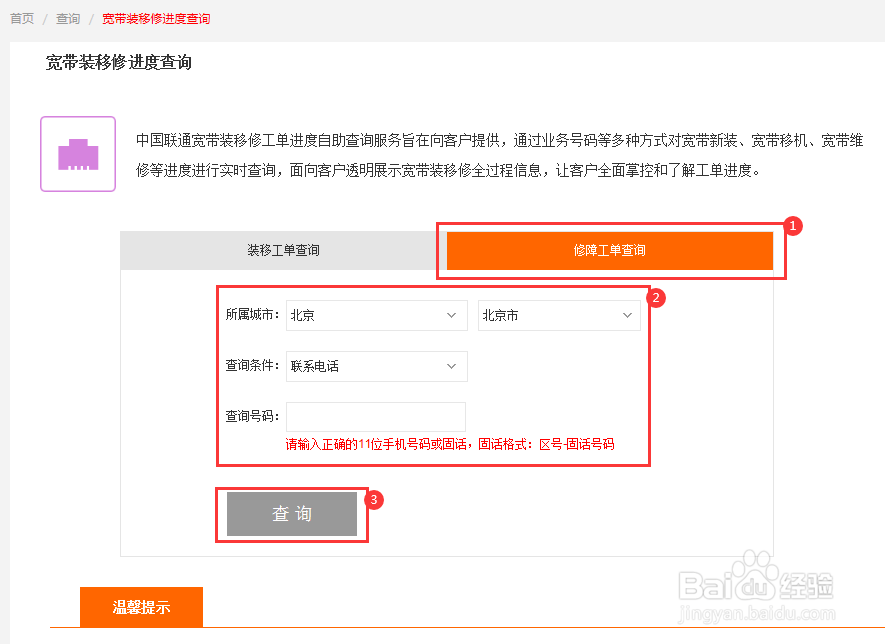Image resolution: width=885 pixels, height=644 pixels.
Task: Click the 温馨提示 warm tips button
Action: pos(140,607)
